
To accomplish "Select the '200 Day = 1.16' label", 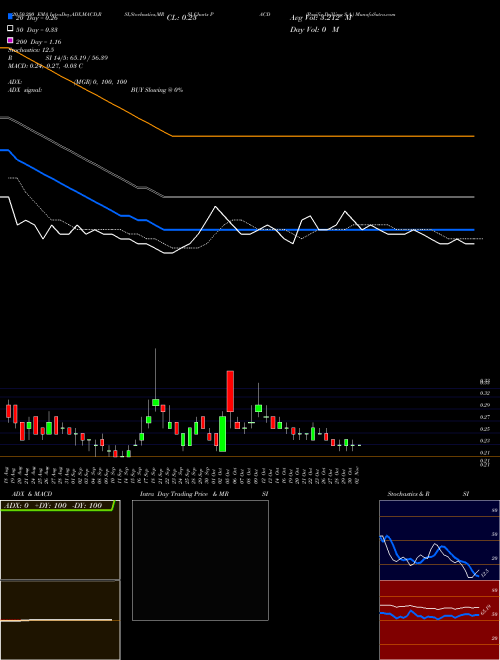I will 38,42.
